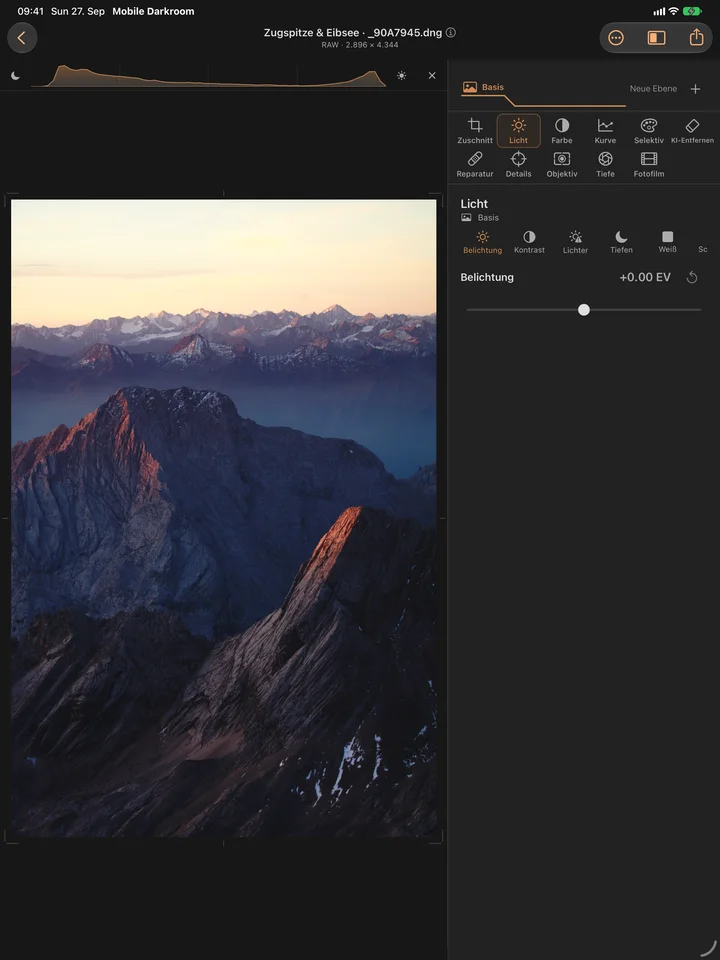
Task: Click the sun highlight clipping icon by the histogram
Action: [x=401, y=76]
